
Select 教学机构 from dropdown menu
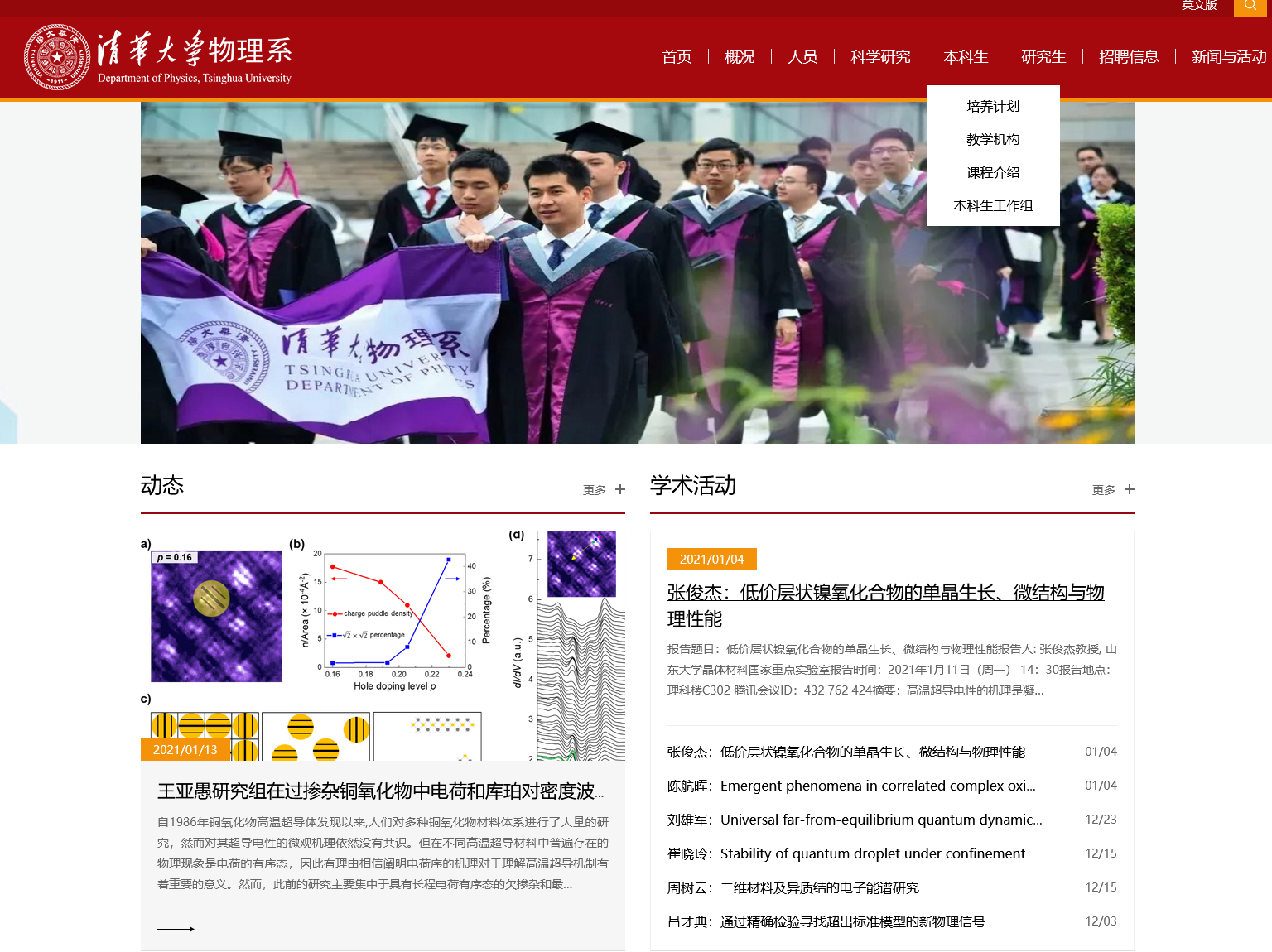click(993, 140)
